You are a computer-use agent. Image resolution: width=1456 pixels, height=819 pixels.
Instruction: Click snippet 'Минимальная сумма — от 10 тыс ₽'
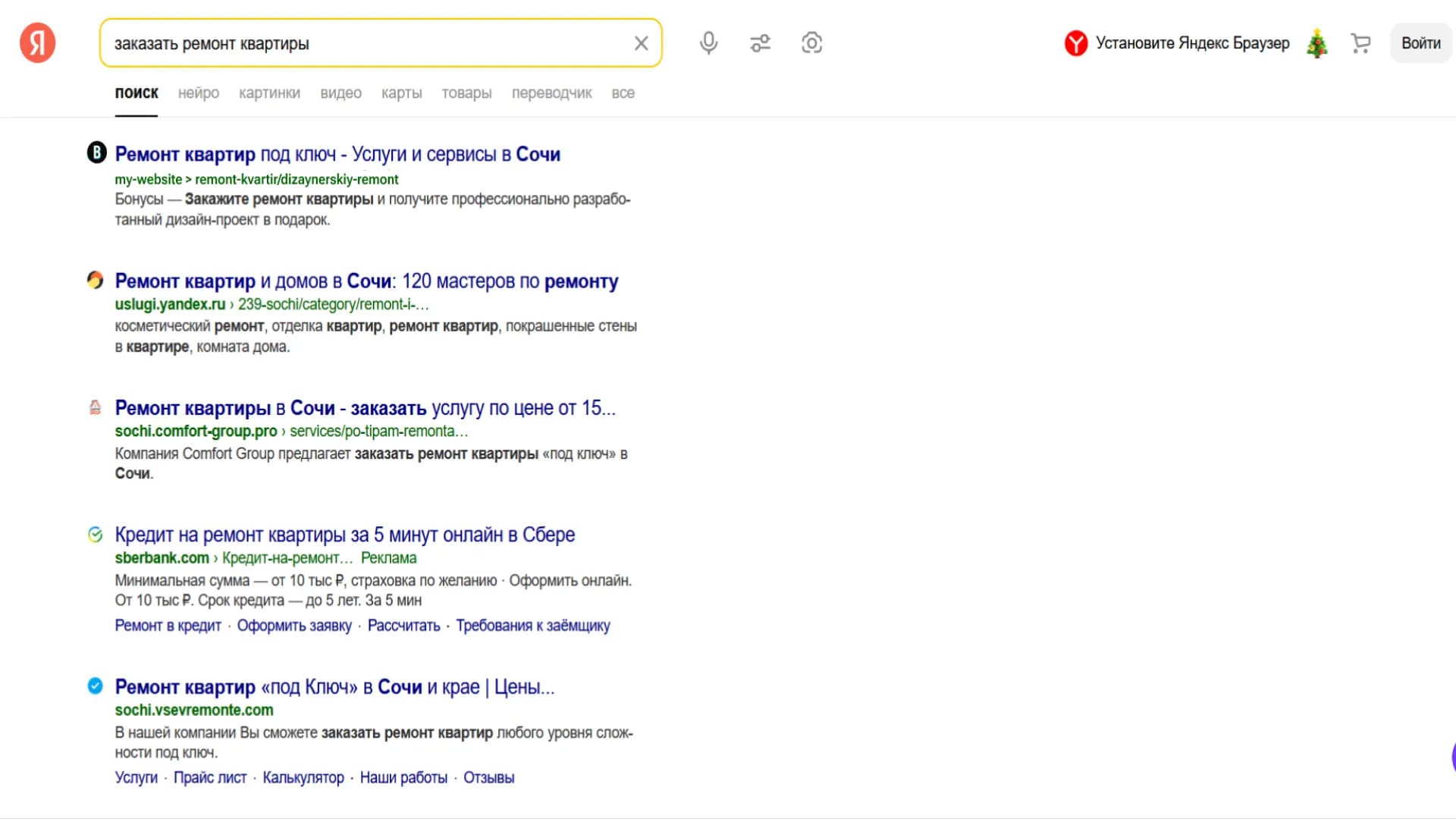click(229, 581)
